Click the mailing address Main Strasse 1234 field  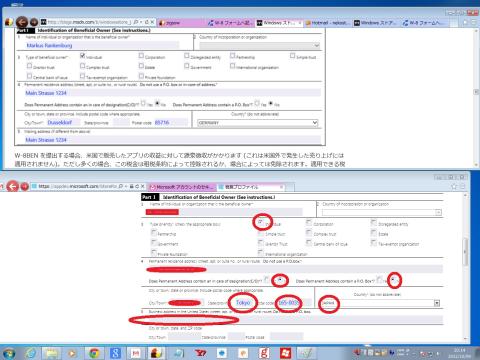coord(173,140)
